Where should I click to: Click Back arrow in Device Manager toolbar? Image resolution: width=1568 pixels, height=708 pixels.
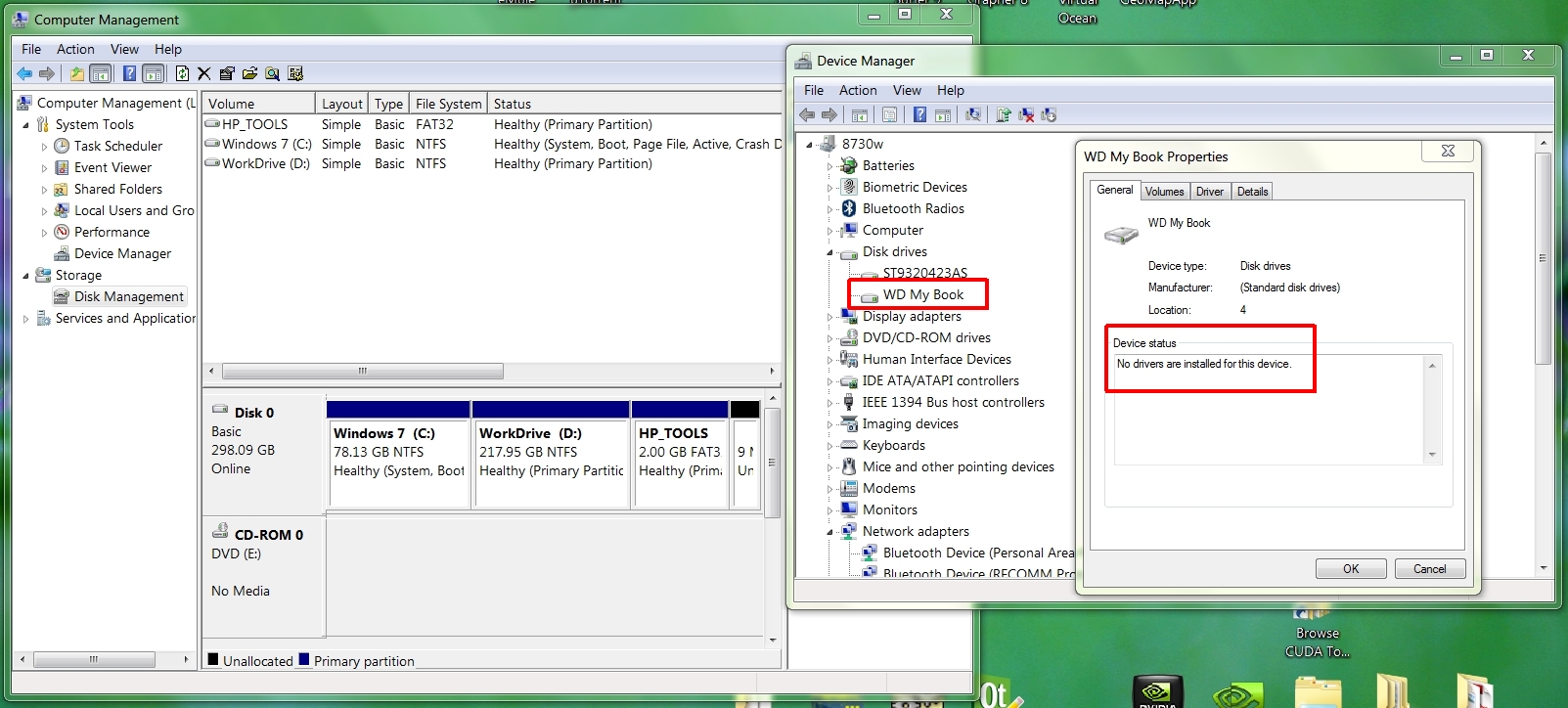[807, 114]
